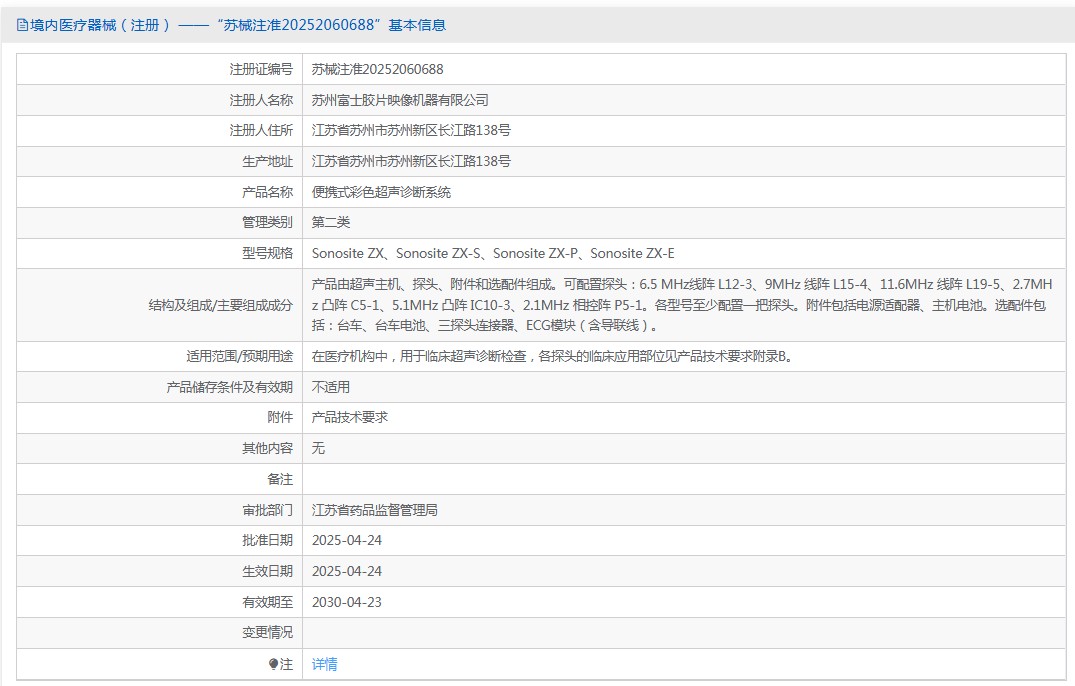
Task: Select registration number value in 注册证编号 row
Action: click(377, 69)
